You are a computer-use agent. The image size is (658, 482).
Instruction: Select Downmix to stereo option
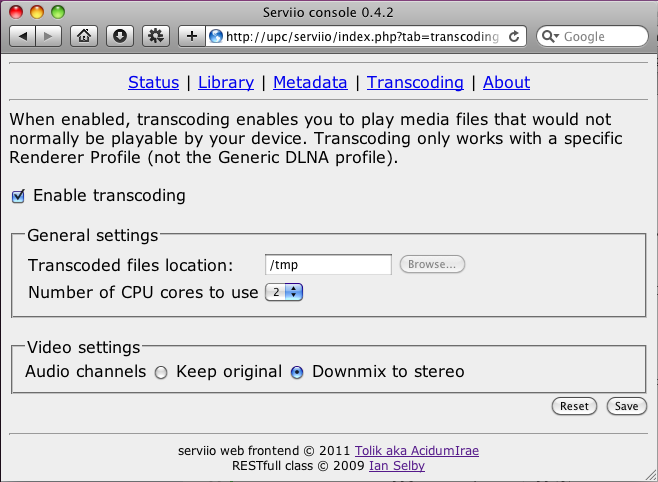coord(297,372)
